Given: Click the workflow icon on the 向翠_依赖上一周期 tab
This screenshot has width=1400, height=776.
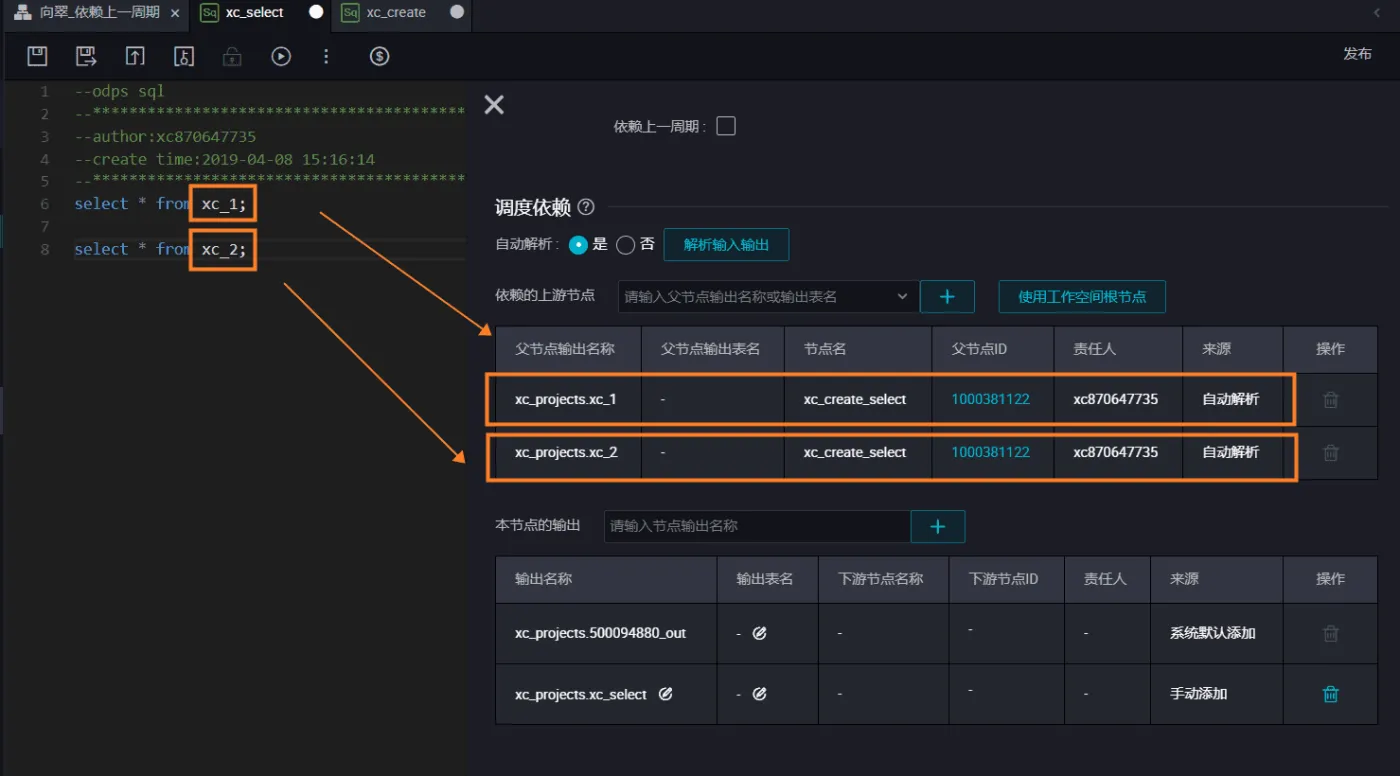Looking at the screenshot, I should (22, 13).
